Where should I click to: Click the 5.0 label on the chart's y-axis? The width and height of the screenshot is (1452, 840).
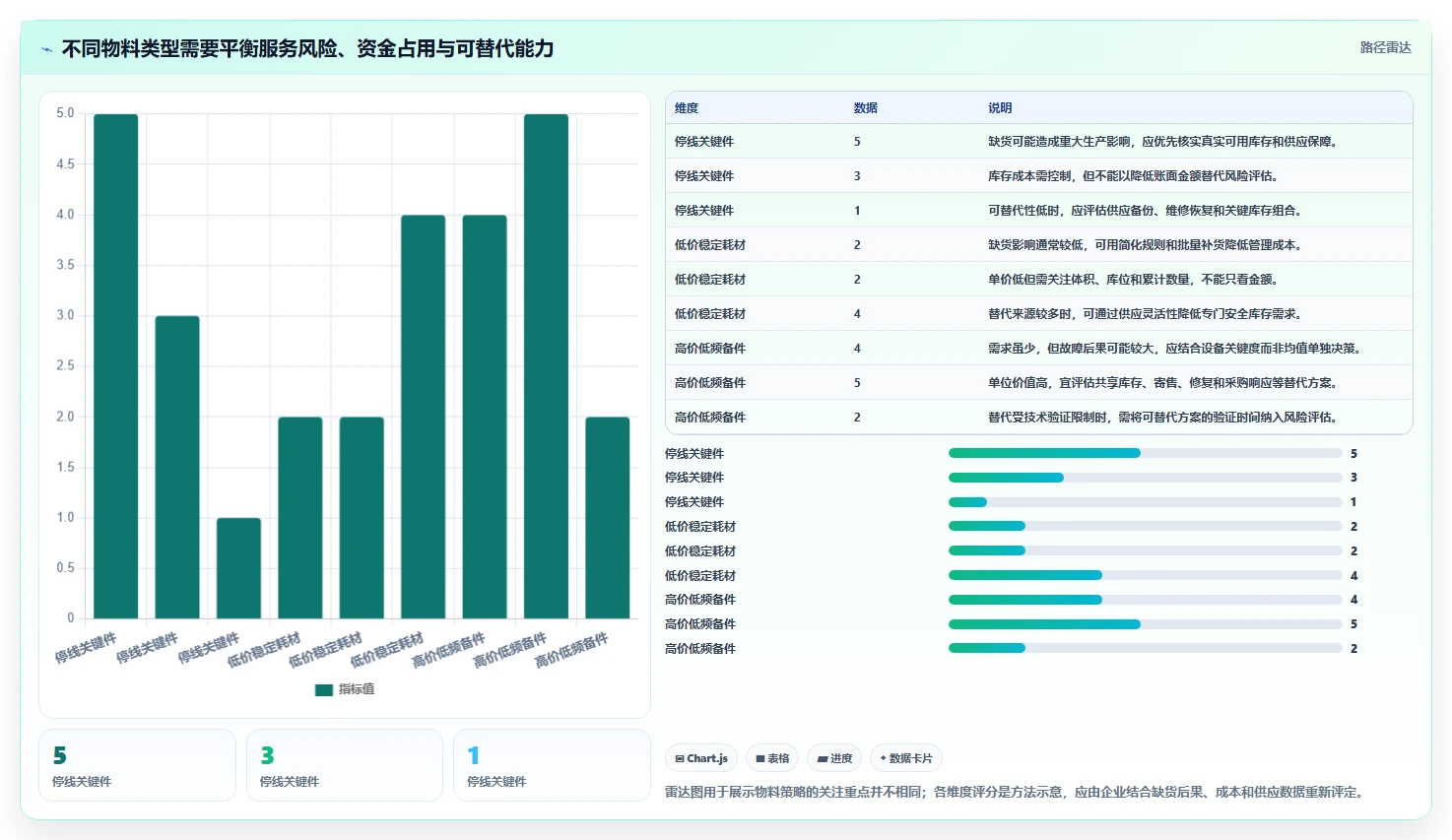(65, 113)
